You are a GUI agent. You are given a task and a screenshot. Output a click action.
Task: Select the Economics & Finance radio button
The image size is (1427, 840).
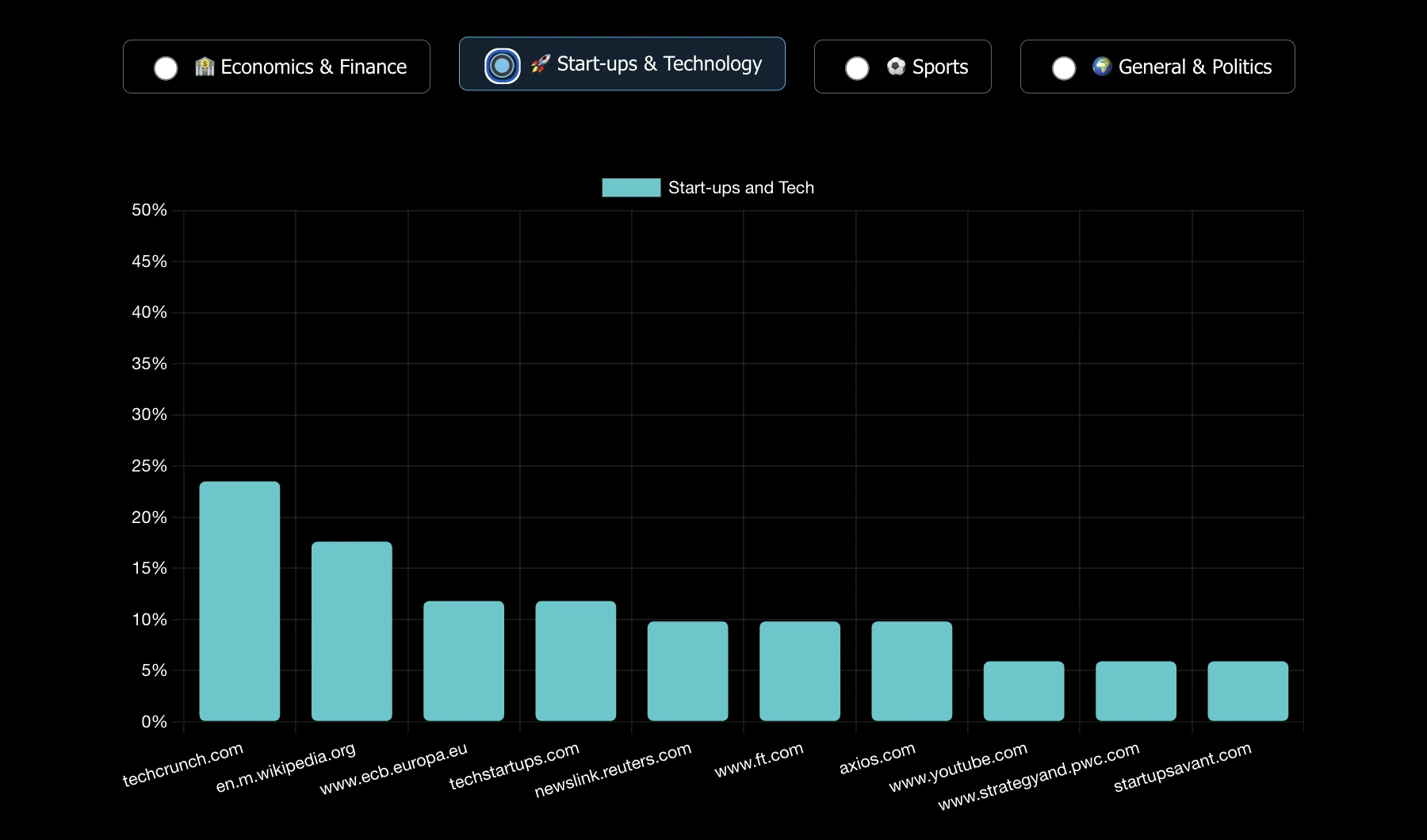coord(166,68)
